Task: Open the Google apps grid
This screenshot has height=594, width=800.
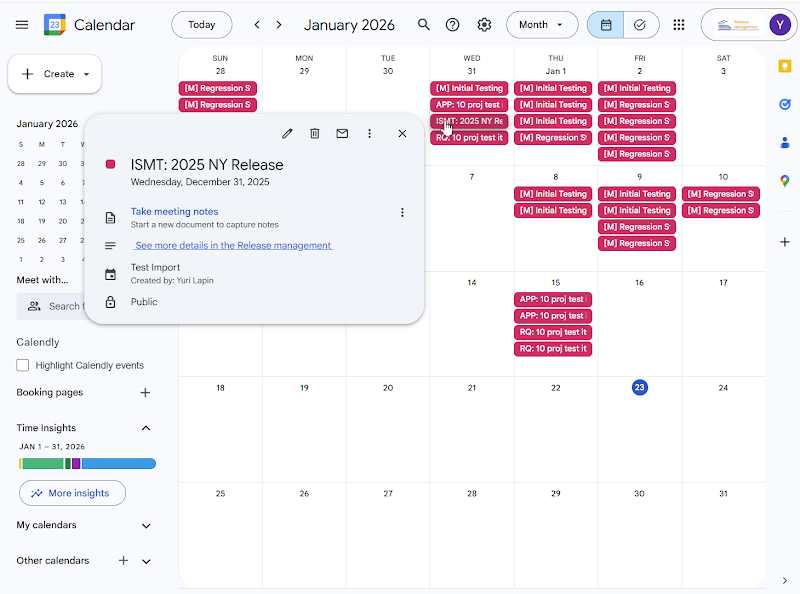Action: click(x=679, y=25)
